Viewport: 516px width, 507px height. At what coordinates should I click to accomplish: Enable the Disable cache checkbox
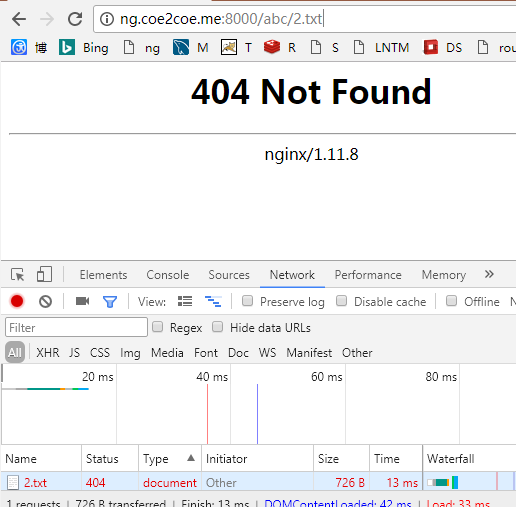pyautogui.click(x=341, y=301)
